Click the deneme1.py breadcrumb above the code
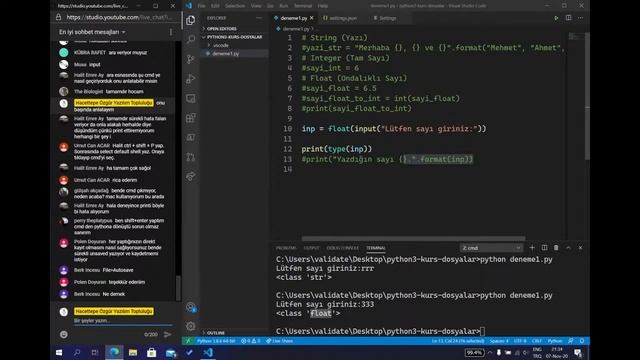Screen dimensions: 640x360 296,29
